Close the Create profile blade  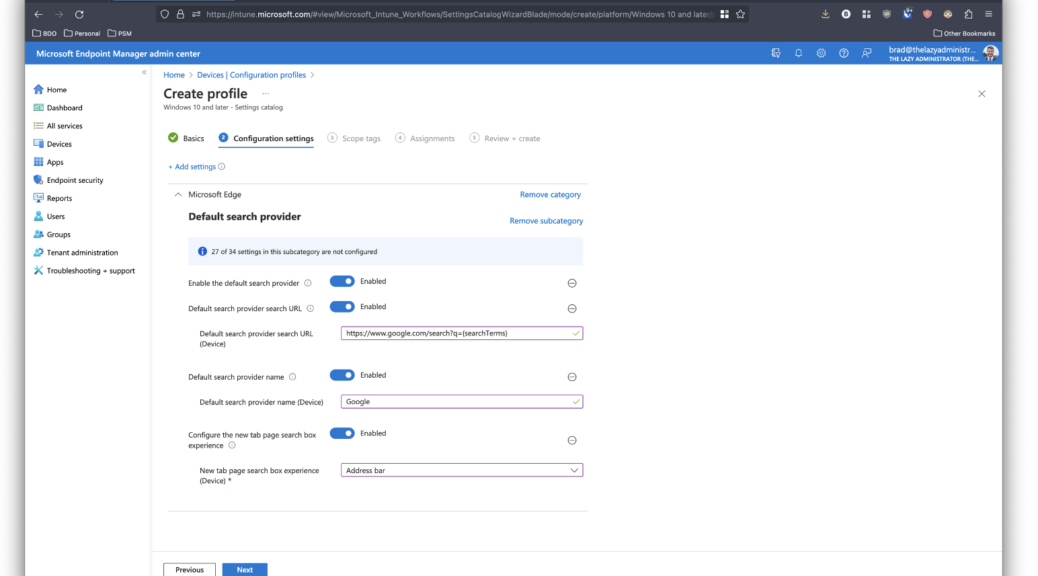(x=982, y=94)
